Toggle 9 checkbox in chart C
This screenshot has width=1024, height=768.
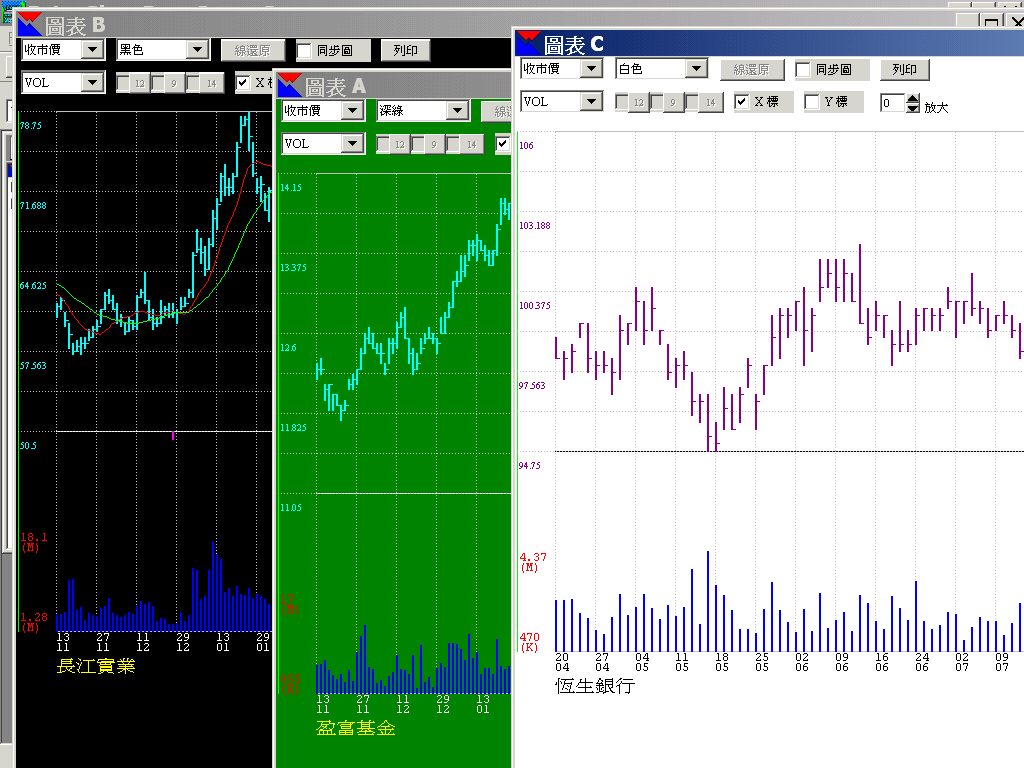point(657,102)
